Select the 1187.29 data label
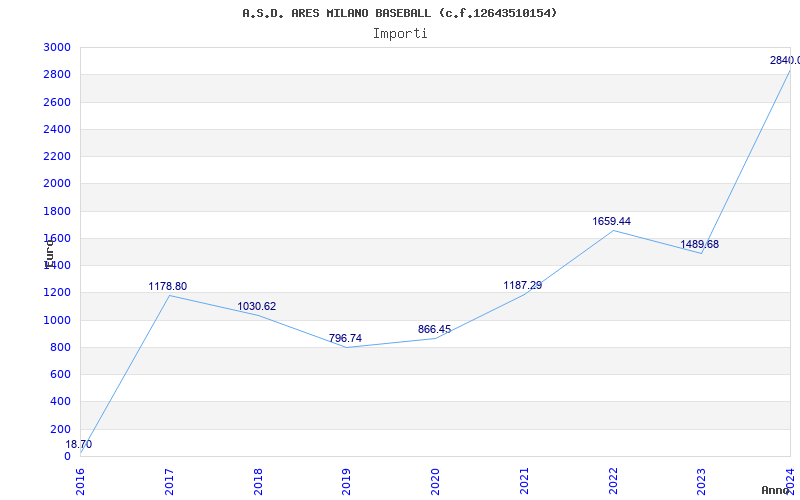 [522, 285]
